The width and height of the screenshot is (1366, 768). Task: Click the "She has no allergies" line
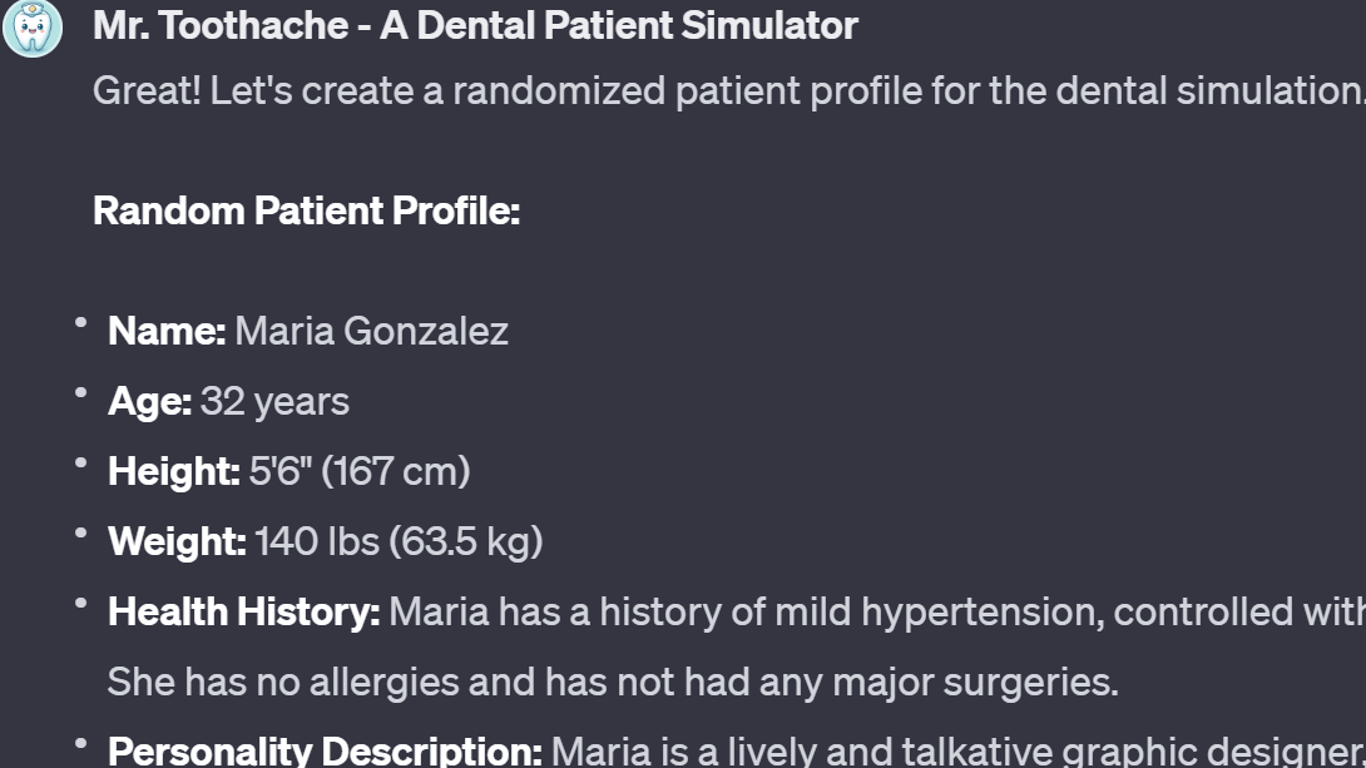click(x=612, y=681)
